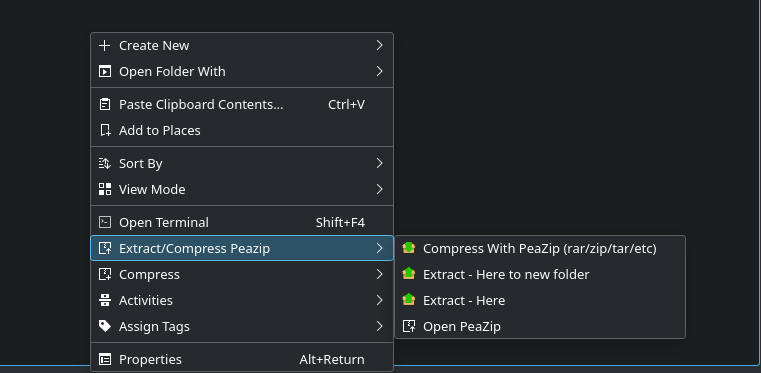Click the Open Terminal entry

click(242, 222)
